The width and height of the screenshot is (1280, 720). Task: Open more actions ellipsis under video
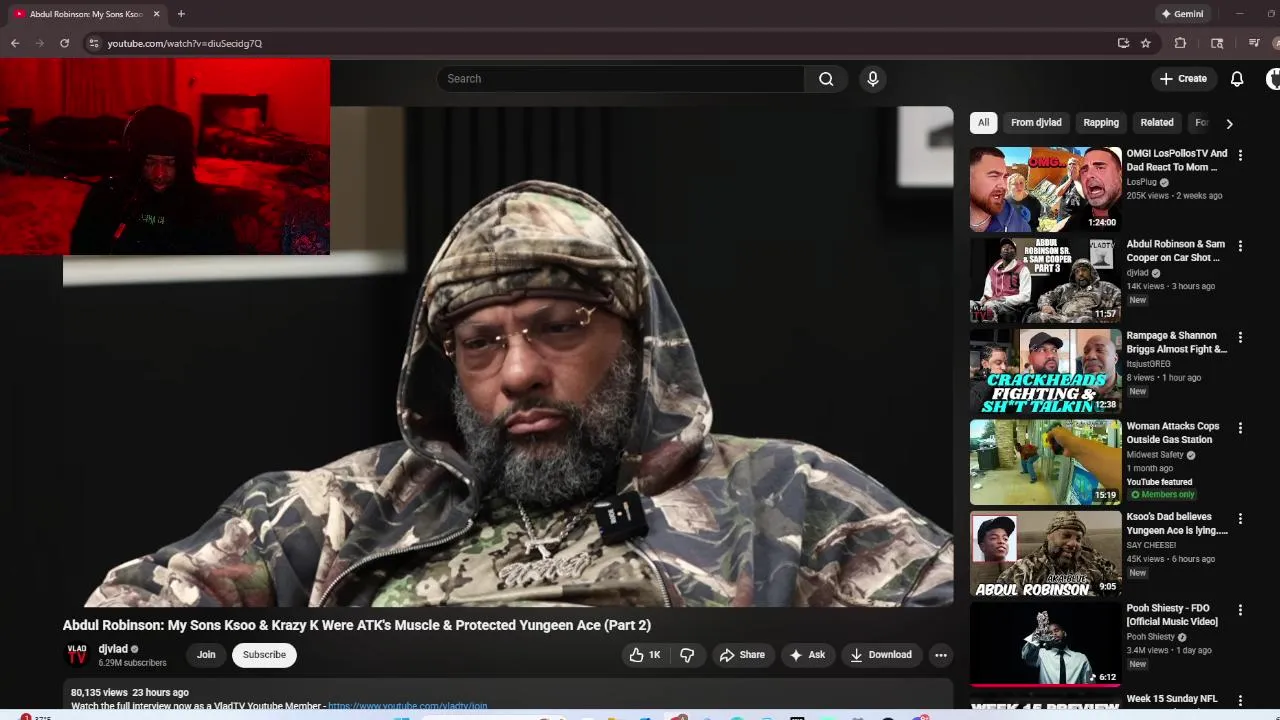(941, 655)
